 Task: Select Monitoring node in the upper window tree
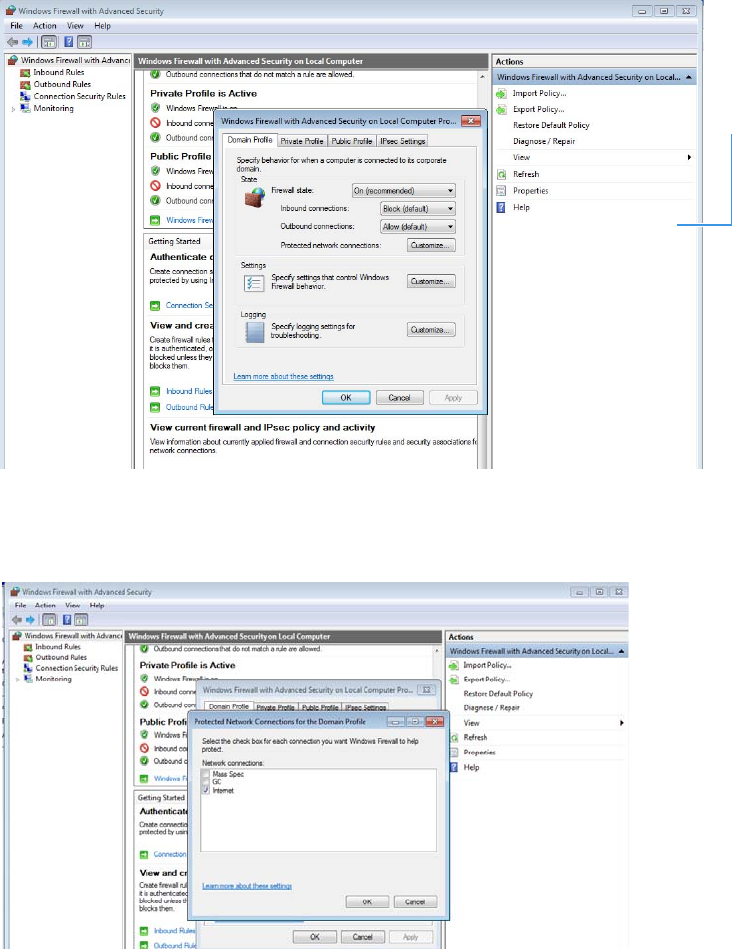[53, 108]
